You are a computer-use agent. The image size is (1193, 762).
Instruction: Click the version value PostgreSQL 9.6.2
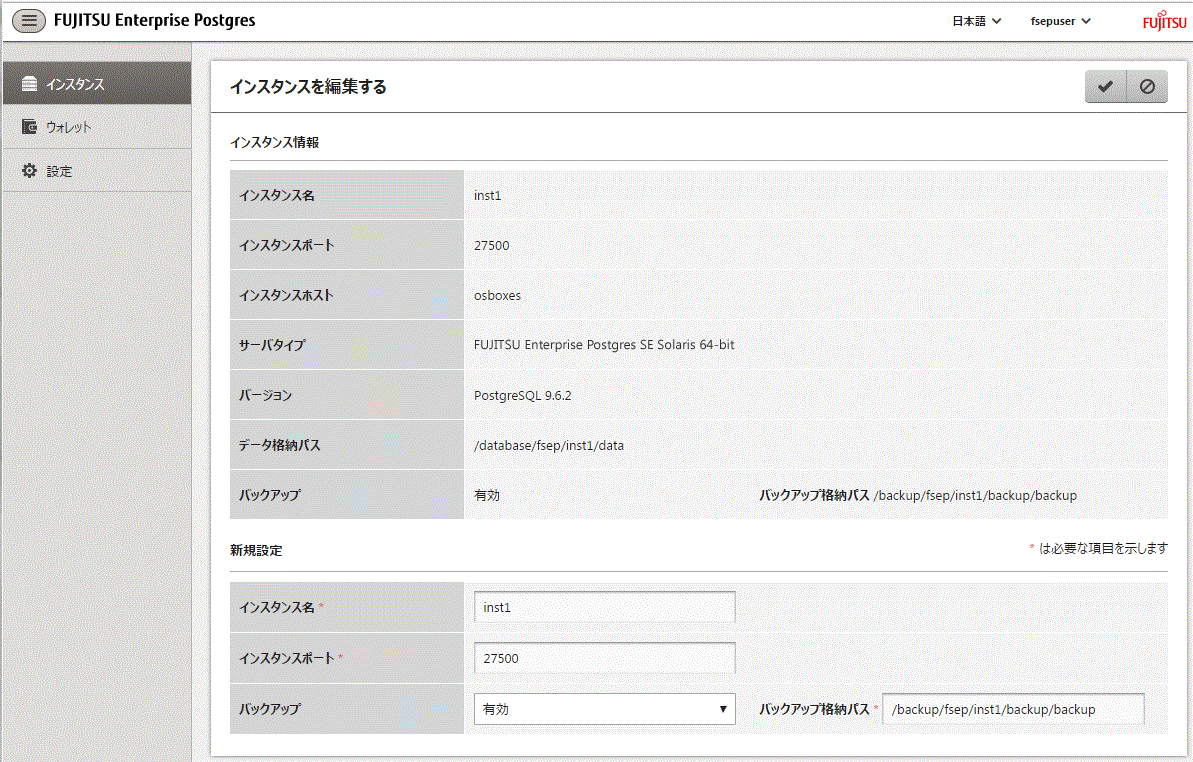coord(523,395)
